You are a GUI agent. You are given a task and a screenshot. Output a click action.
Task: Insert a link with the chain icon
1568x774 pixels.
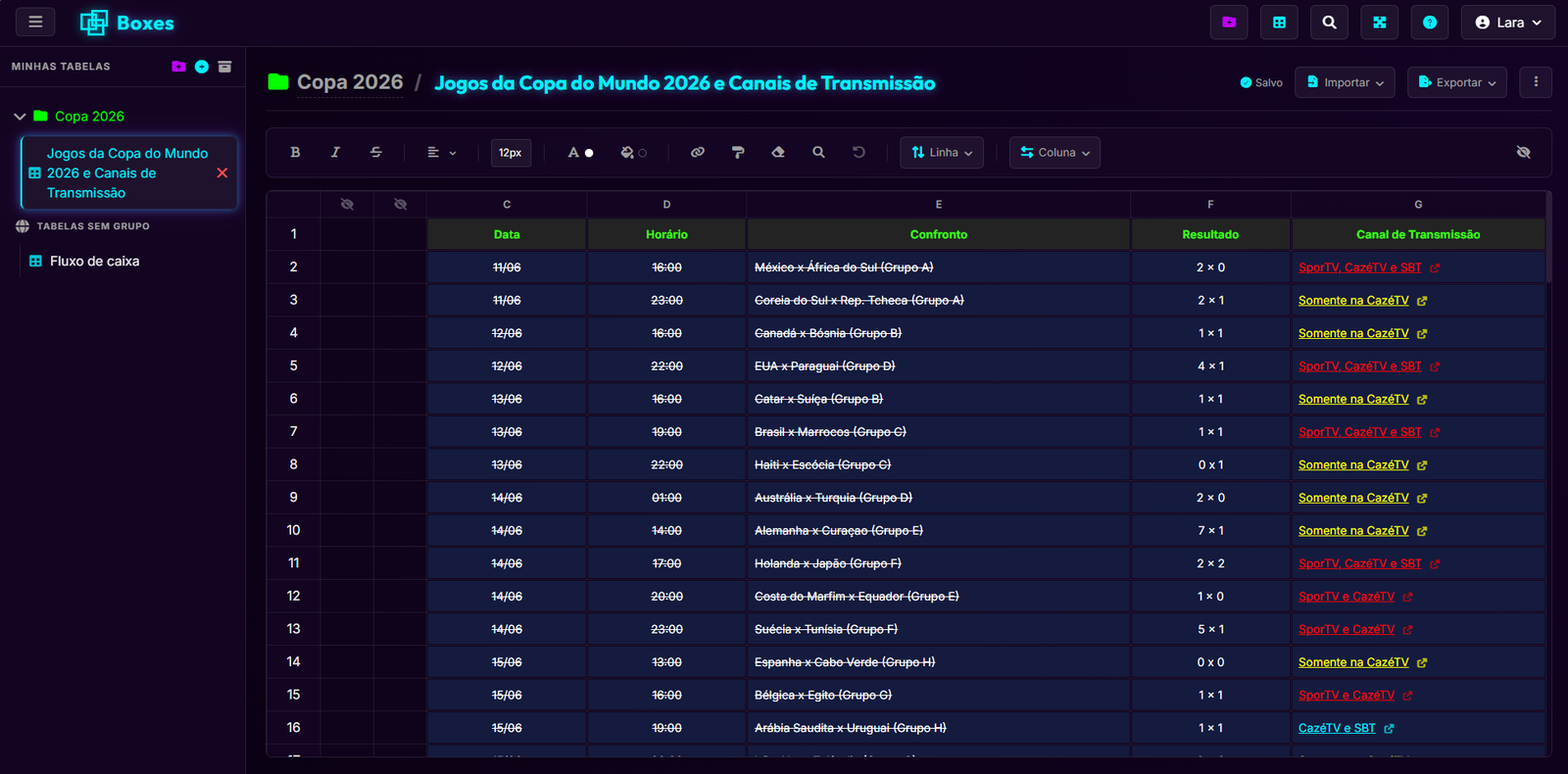coord(698,153)
